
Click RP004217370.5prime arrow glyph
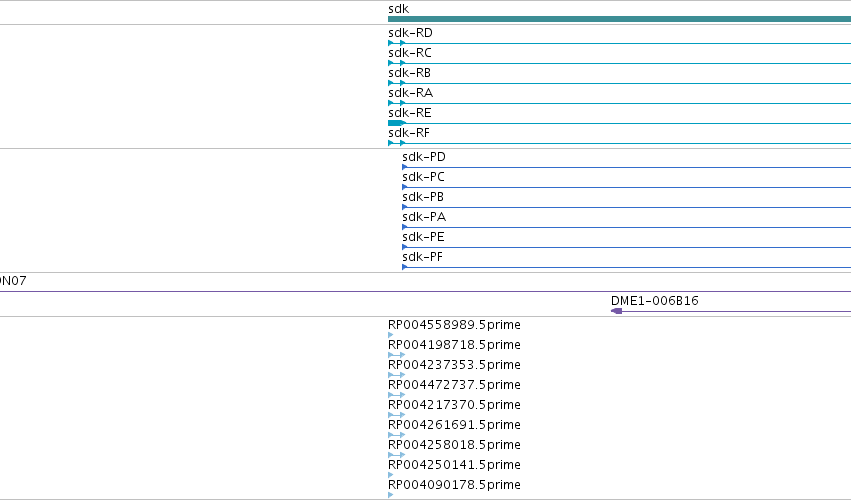(397, 415)
